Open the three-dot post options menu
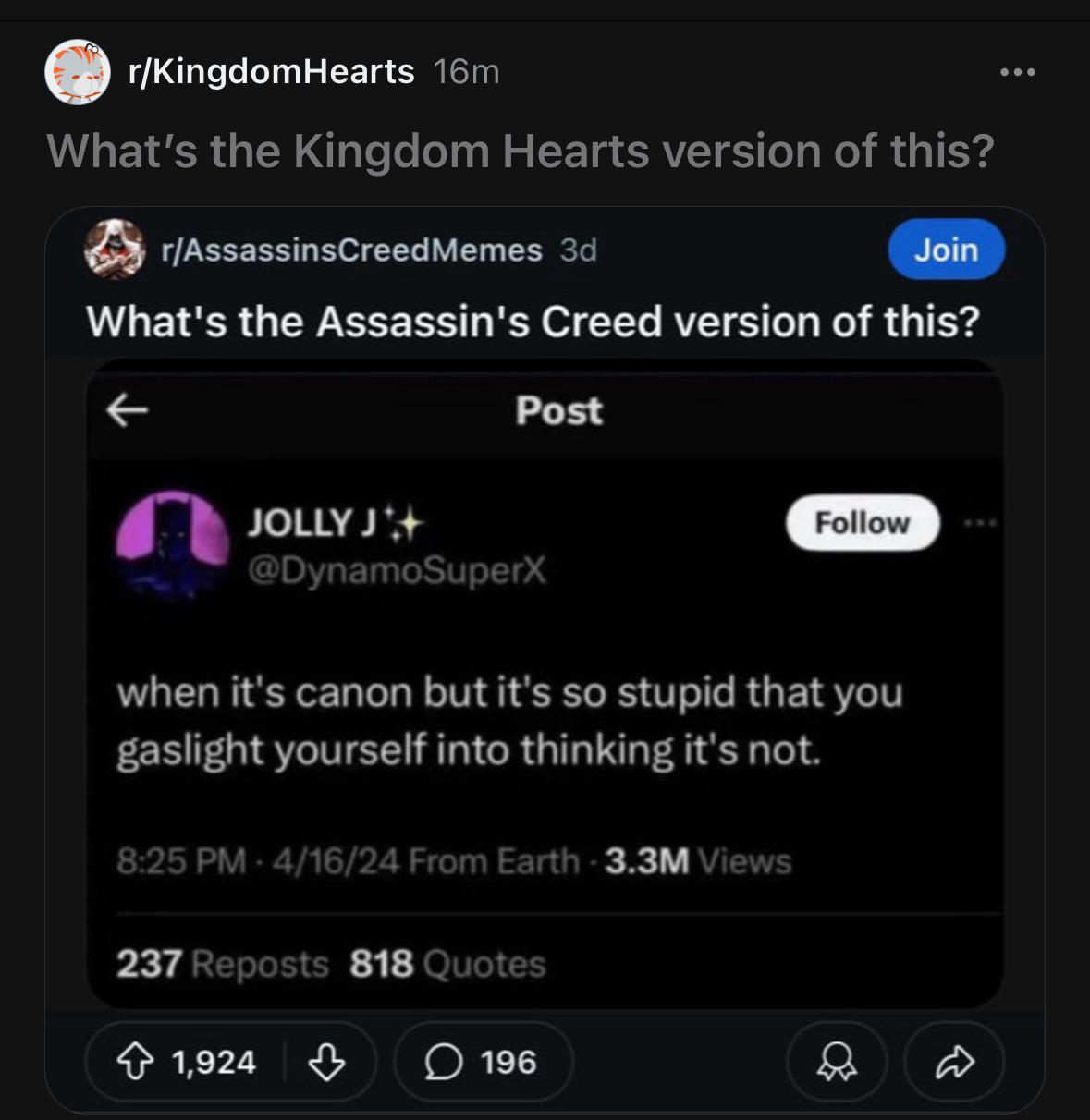 pyautogui.click(x=1017, y=72)
